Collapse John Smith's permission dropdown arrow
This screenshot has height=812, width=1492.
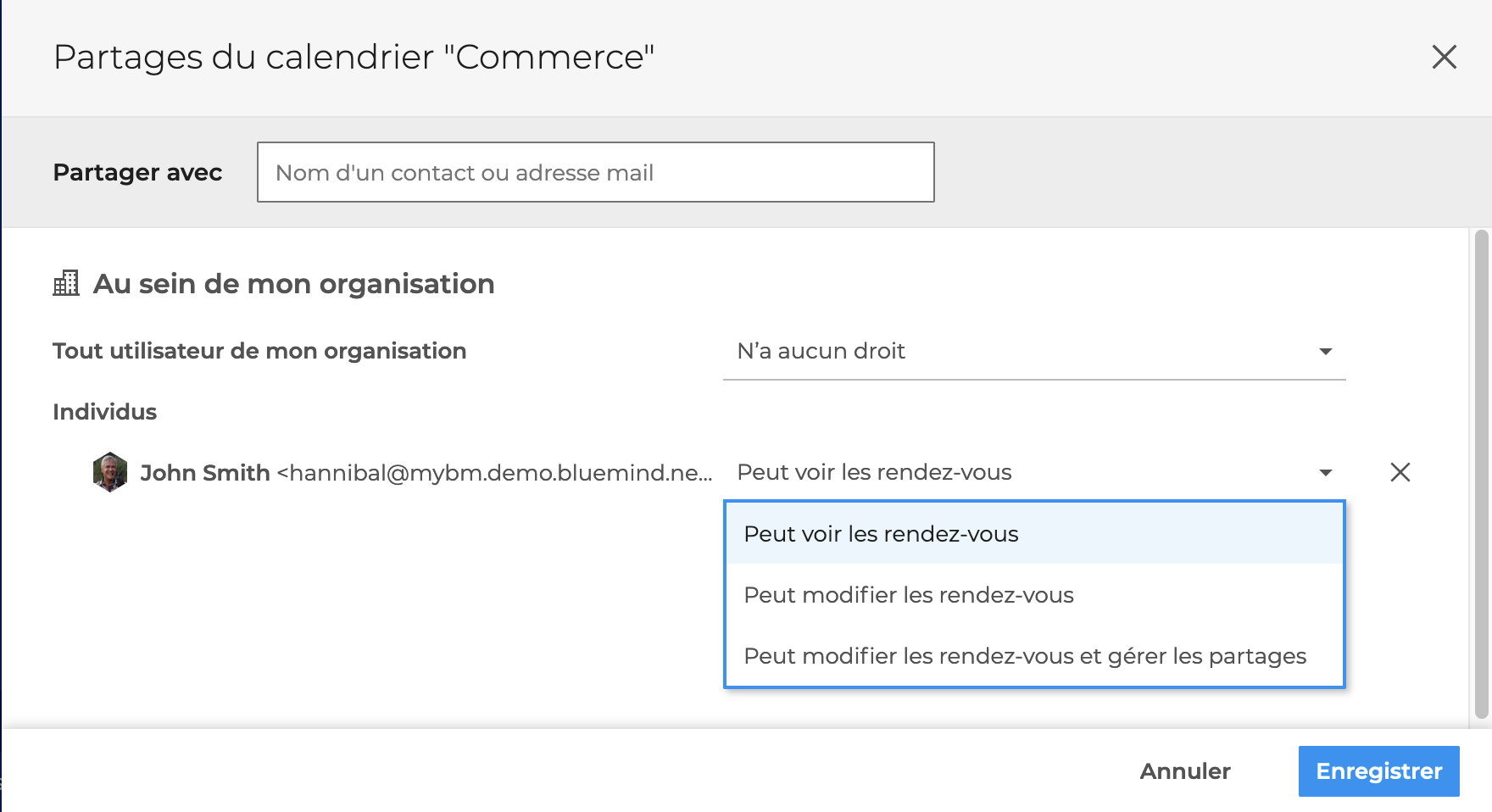pos(1325,472)
